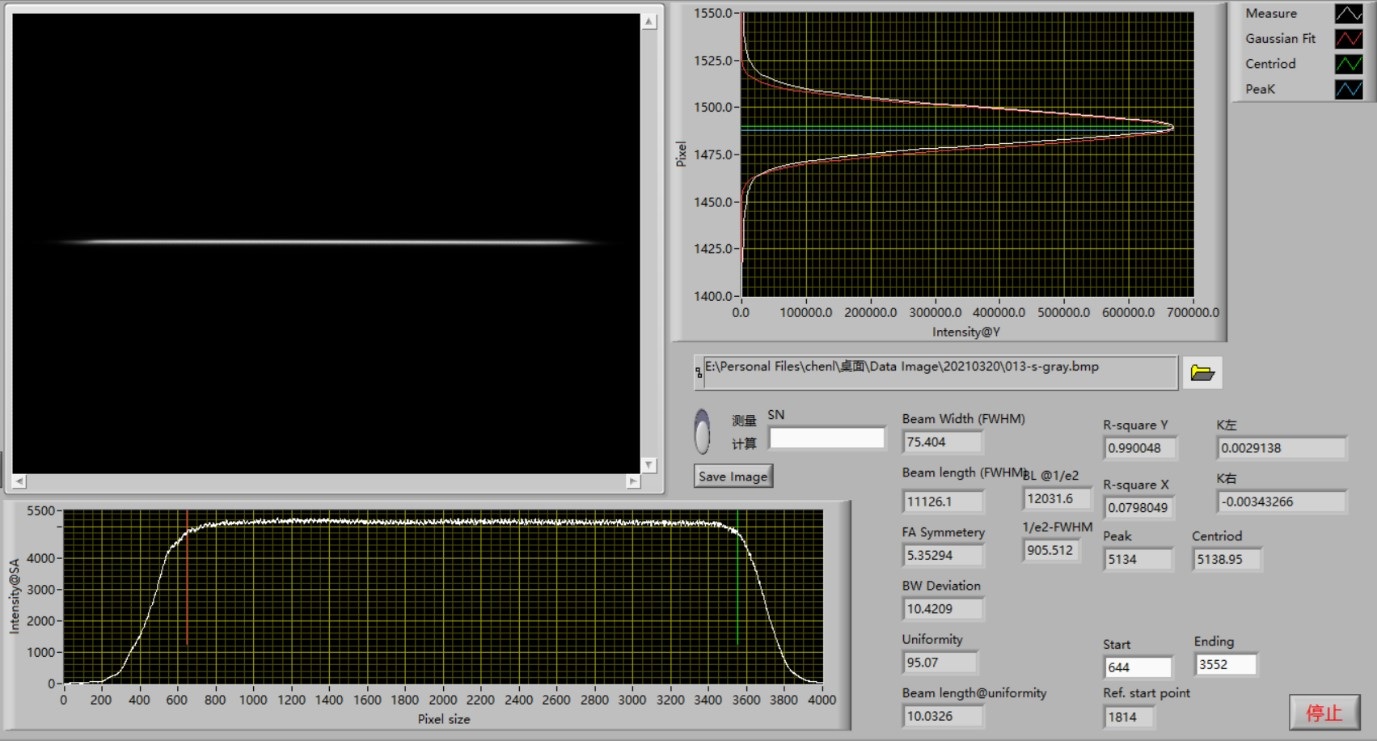Click the PeaK legend line icon

tap(1348, 90)
